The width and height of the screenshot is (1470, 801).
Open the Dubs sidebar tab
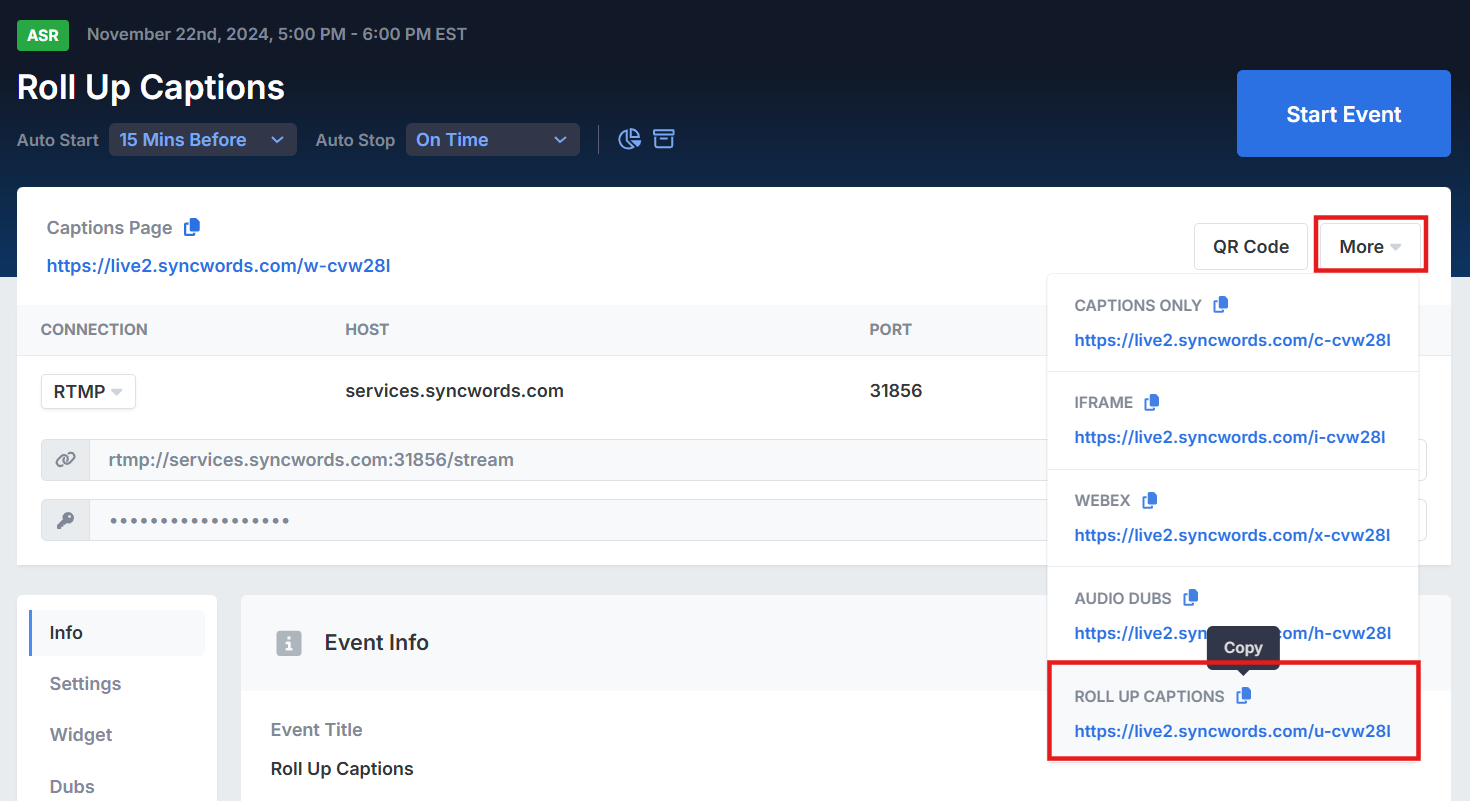pos(72,786)
